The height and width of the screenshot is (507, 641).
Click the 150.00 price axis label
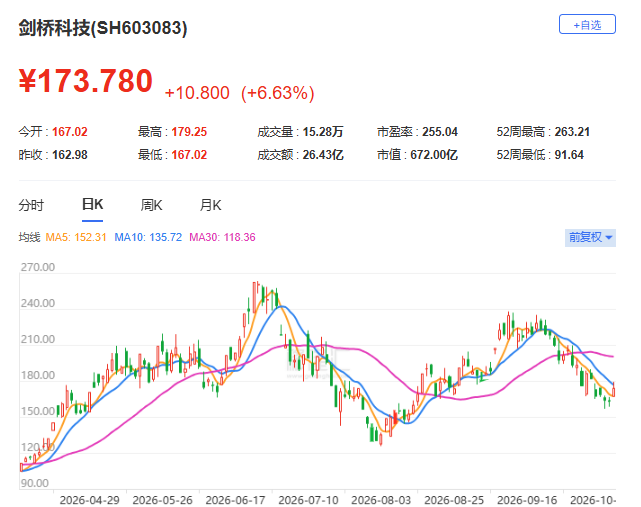pos(38,411)
